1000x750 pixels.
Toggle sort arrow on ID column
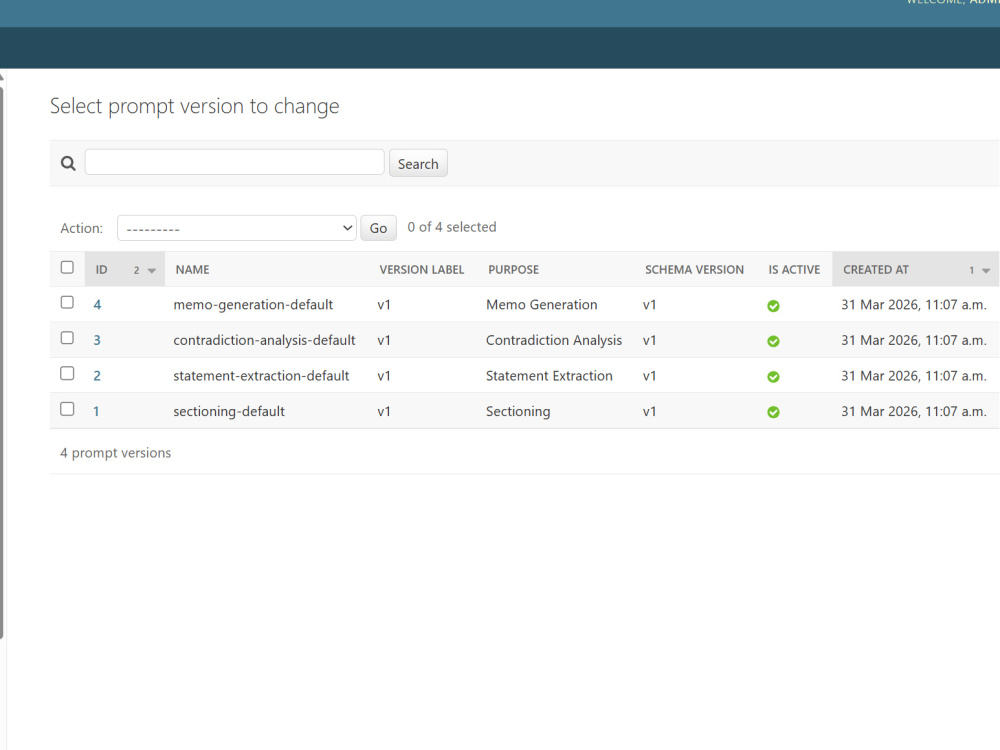coord(151,270)
